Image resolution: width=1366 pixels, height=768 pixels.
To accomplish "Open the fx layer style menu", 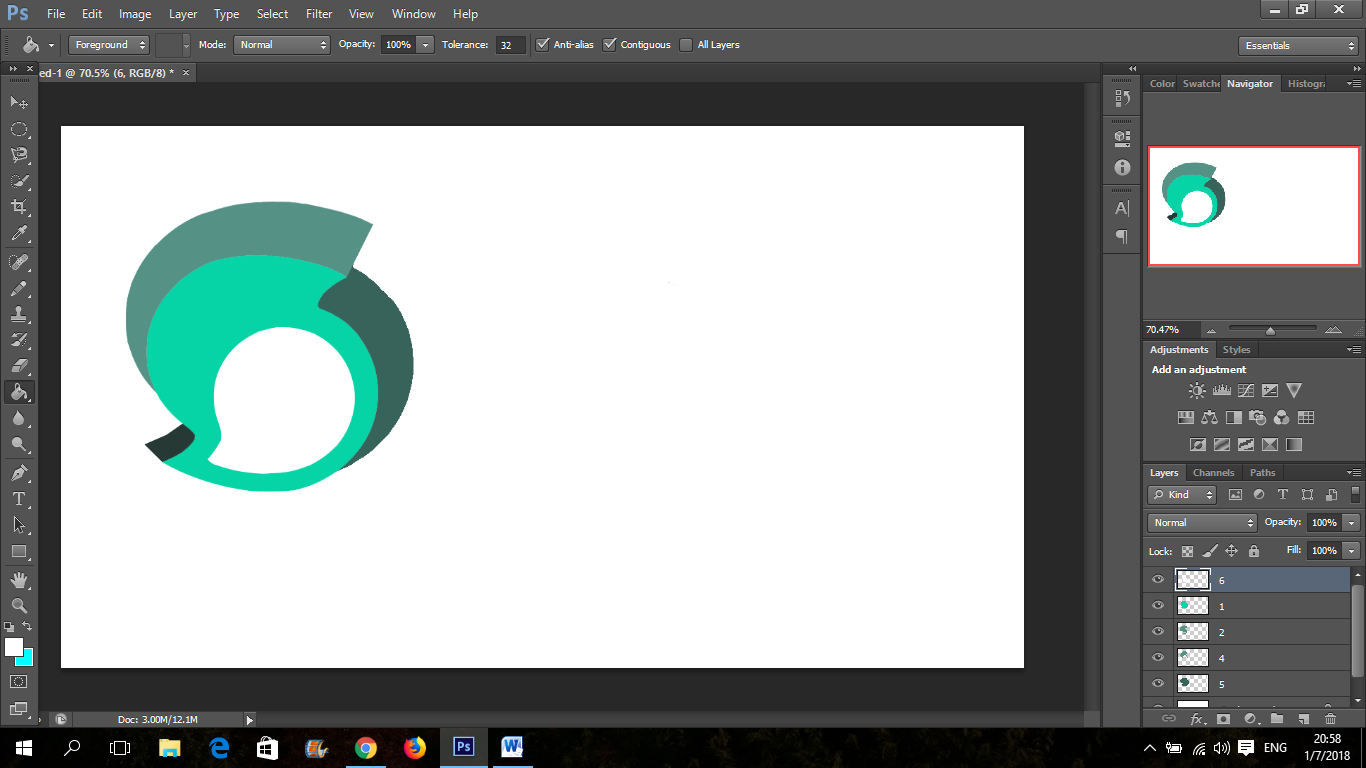I will [x=1196, y=719].
